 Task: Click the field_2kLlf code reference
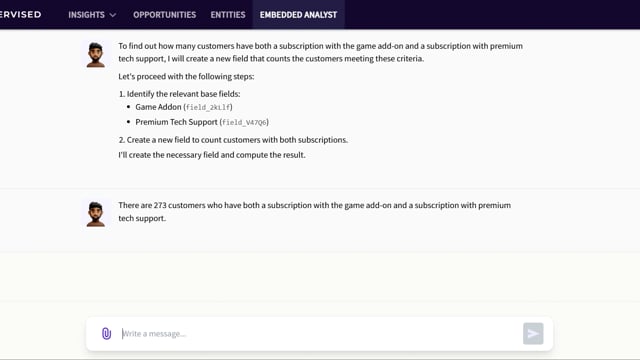coord(208,107)
